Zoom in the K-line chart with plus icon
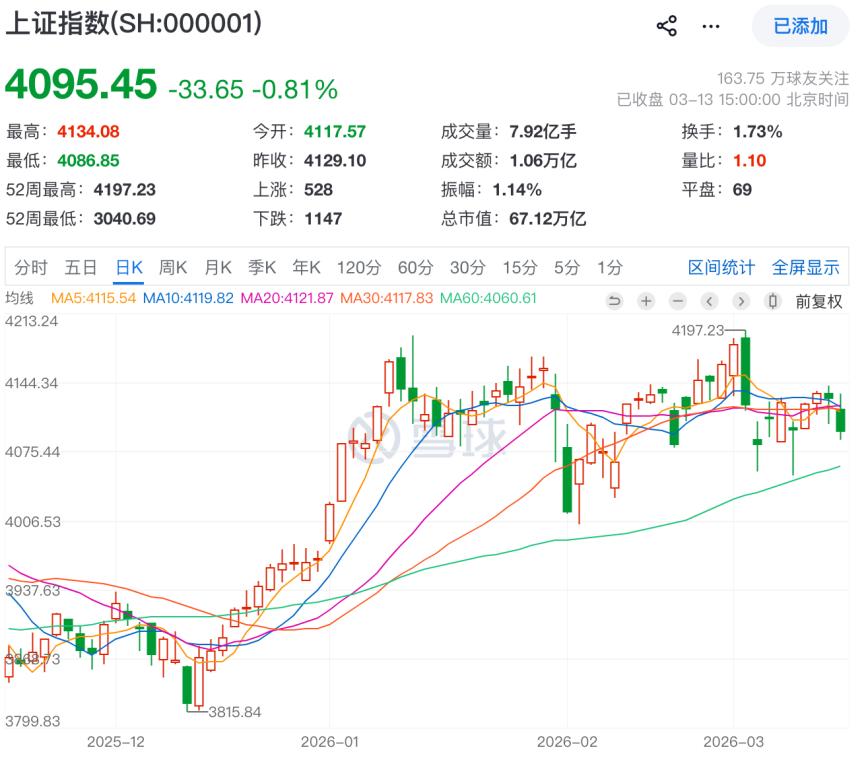 646,301
